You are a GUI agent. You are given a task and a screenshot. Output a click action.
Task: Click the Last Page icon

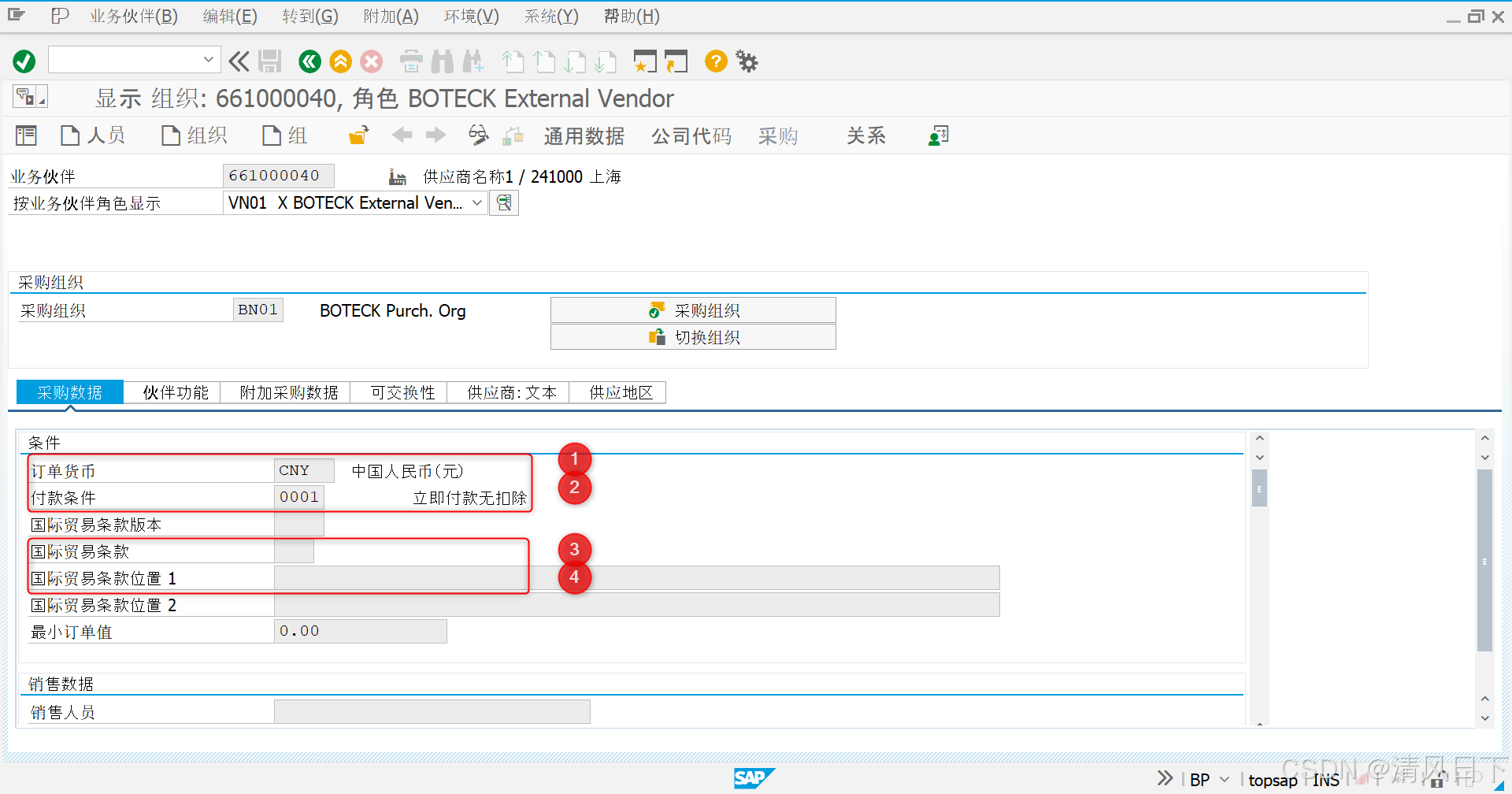[x=606, y=61]
